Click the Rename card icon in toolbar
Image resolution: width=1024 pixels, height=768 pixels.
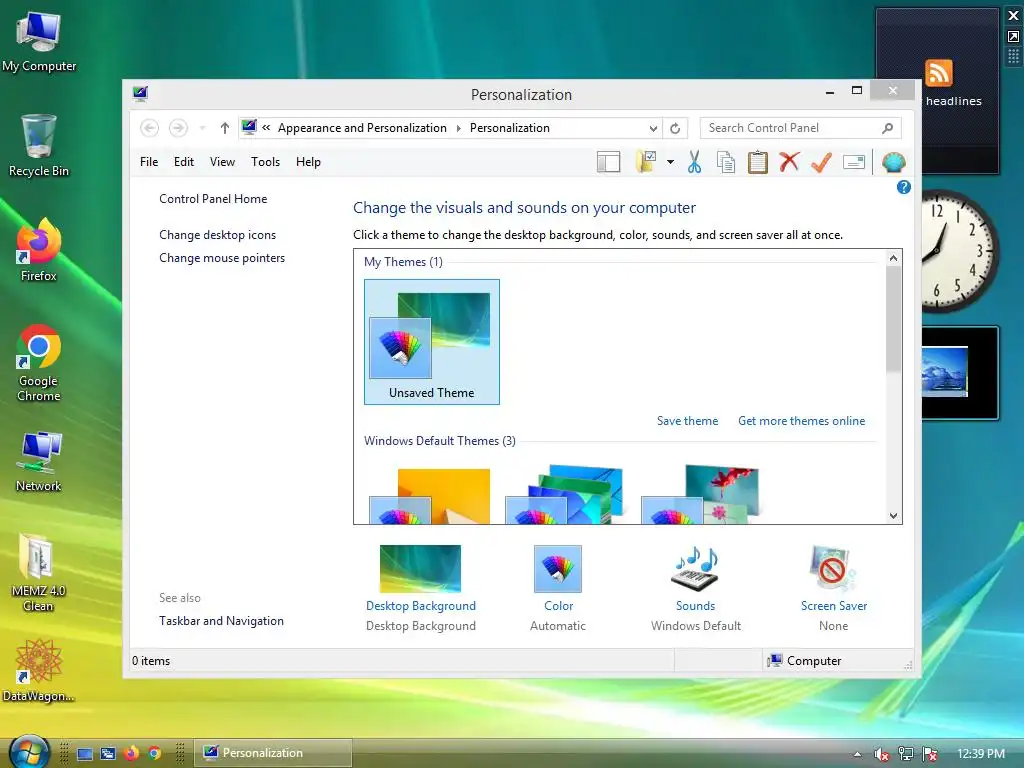click(x=854, y=162)
